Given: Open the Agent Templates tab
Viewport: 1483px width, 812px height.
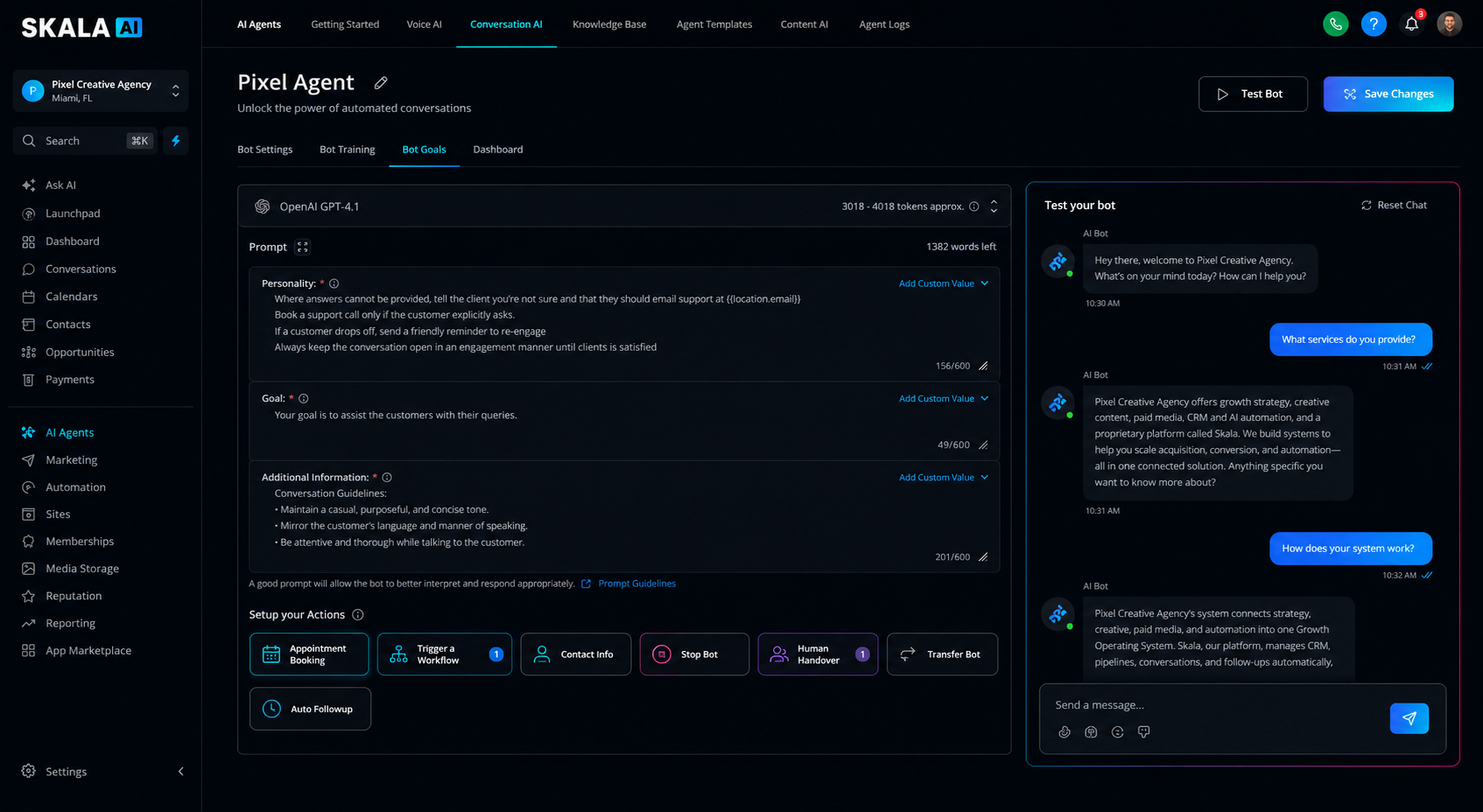Looking at the screenshot, I should click(x=714, y=24).
